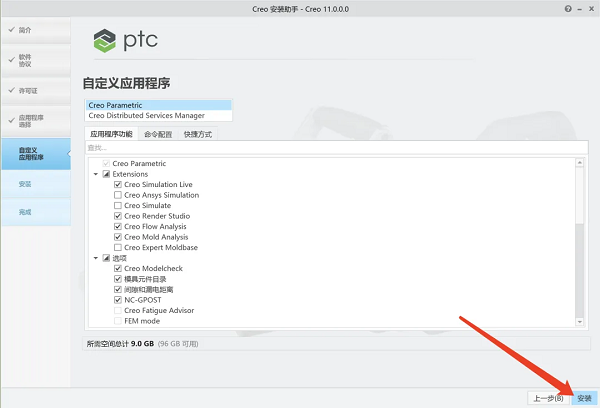
Task: Click feature list scrollbar down arrow
Action: pyautogui.click(x=580, y=322)
